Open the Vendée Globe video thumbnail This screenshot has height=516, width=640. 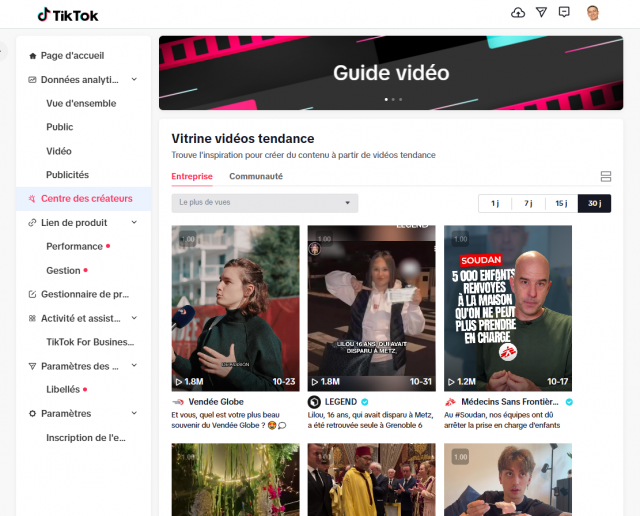(x=236, y=308)
